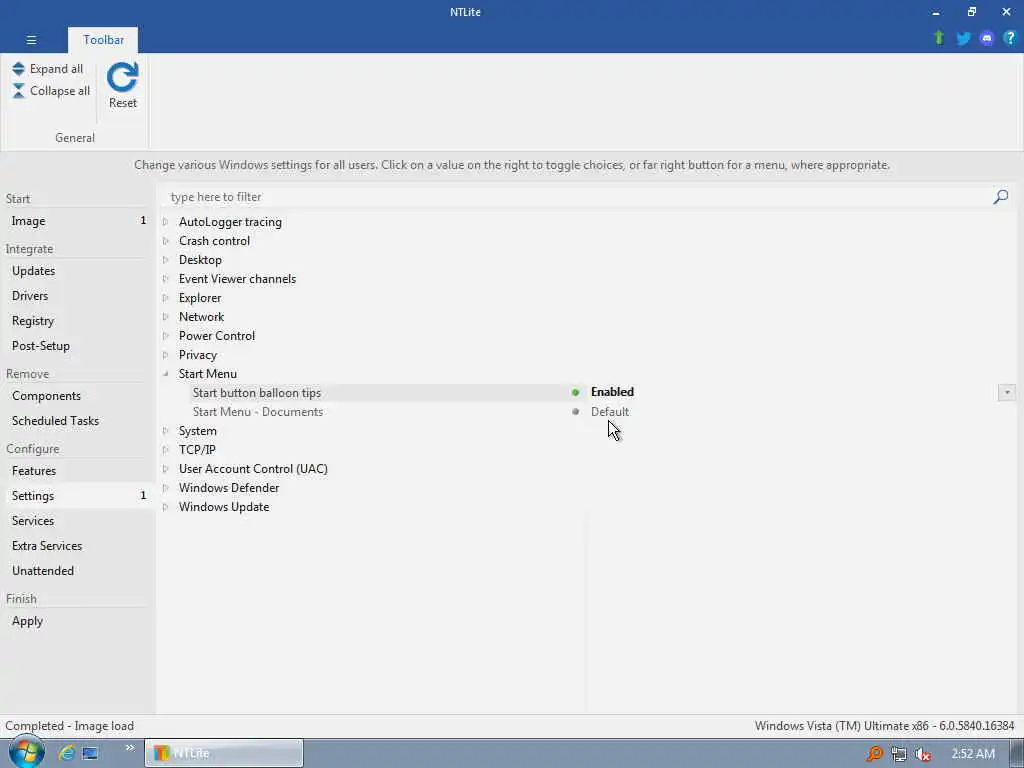Click the network tray icon
Screen dimensions: 1024x768
pos(899,754)
